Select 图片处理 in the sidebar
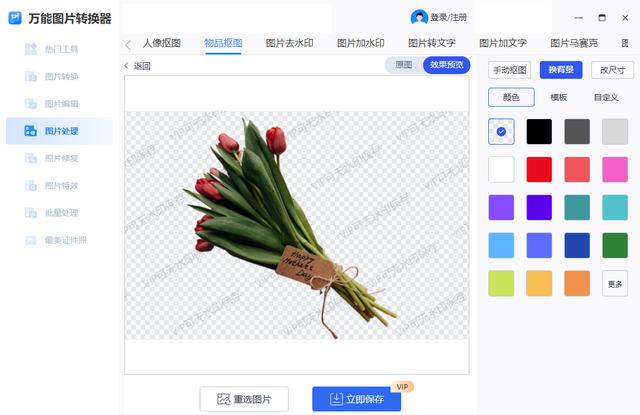The image size is (640, 415). click(x=59, y=131)
